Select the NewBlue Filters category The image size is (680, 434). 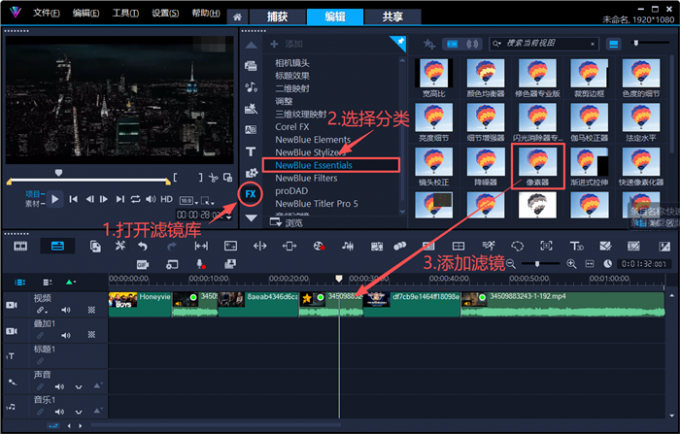click(306, 178)
